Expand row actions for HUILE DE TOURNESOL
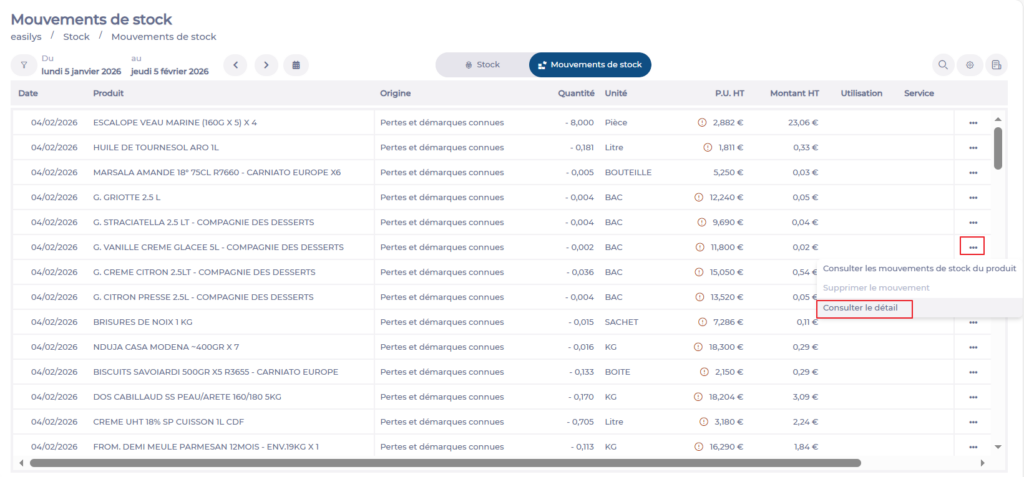Viewport: 1024px width, 477px height. [x=972, y=148]
